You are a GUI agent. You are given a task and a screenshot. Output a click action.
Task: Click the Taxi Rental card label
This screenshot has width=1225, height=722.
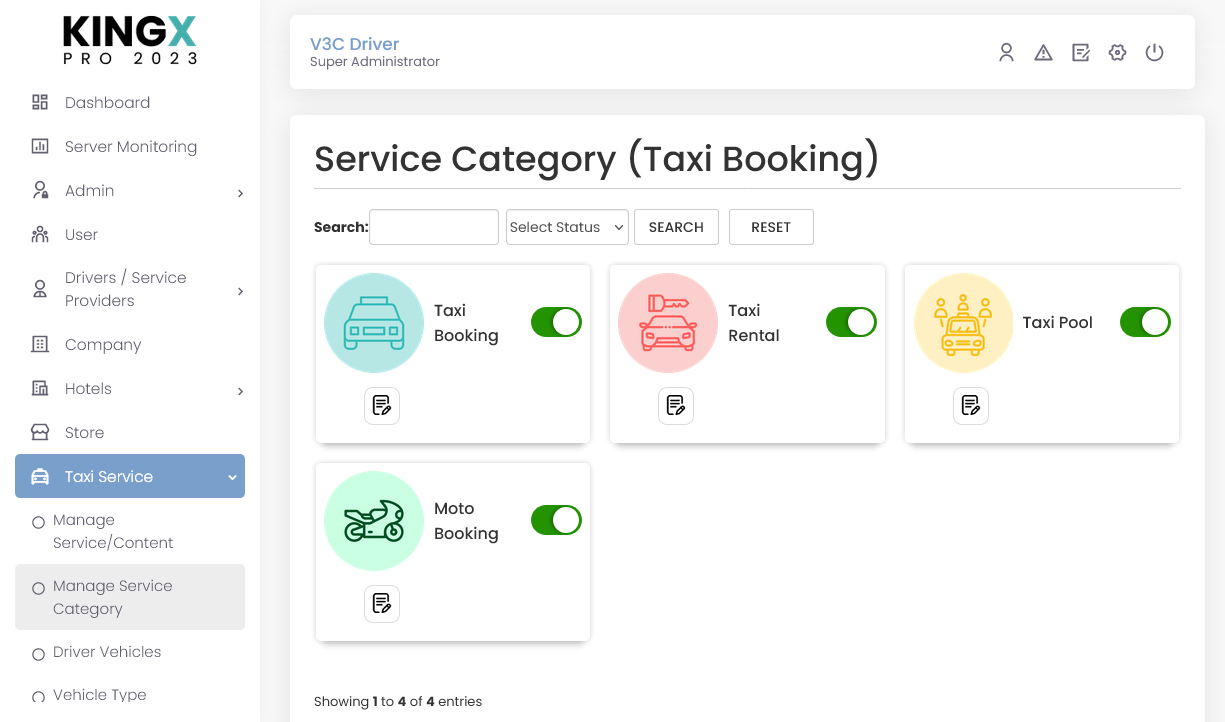(x=754, y=323)
